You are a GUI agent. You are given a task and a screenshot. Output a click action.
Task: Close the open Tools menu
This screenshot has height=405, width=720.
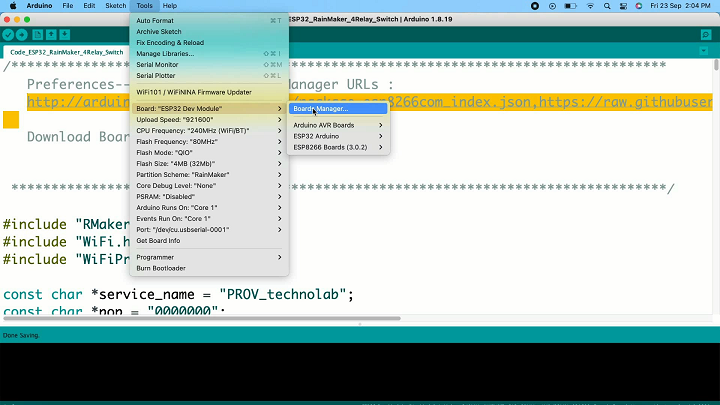[x=144, y=6]
